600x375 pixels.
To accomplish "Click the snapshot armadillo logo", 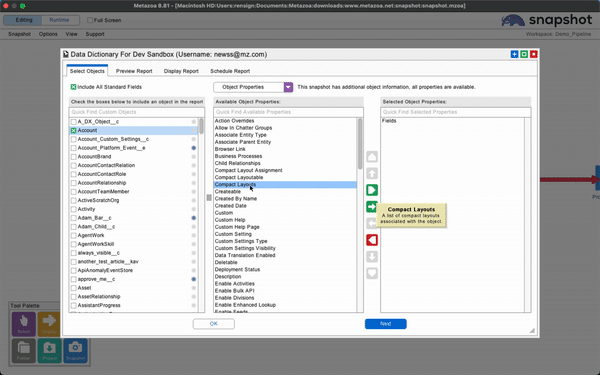I will pos(513,20).
